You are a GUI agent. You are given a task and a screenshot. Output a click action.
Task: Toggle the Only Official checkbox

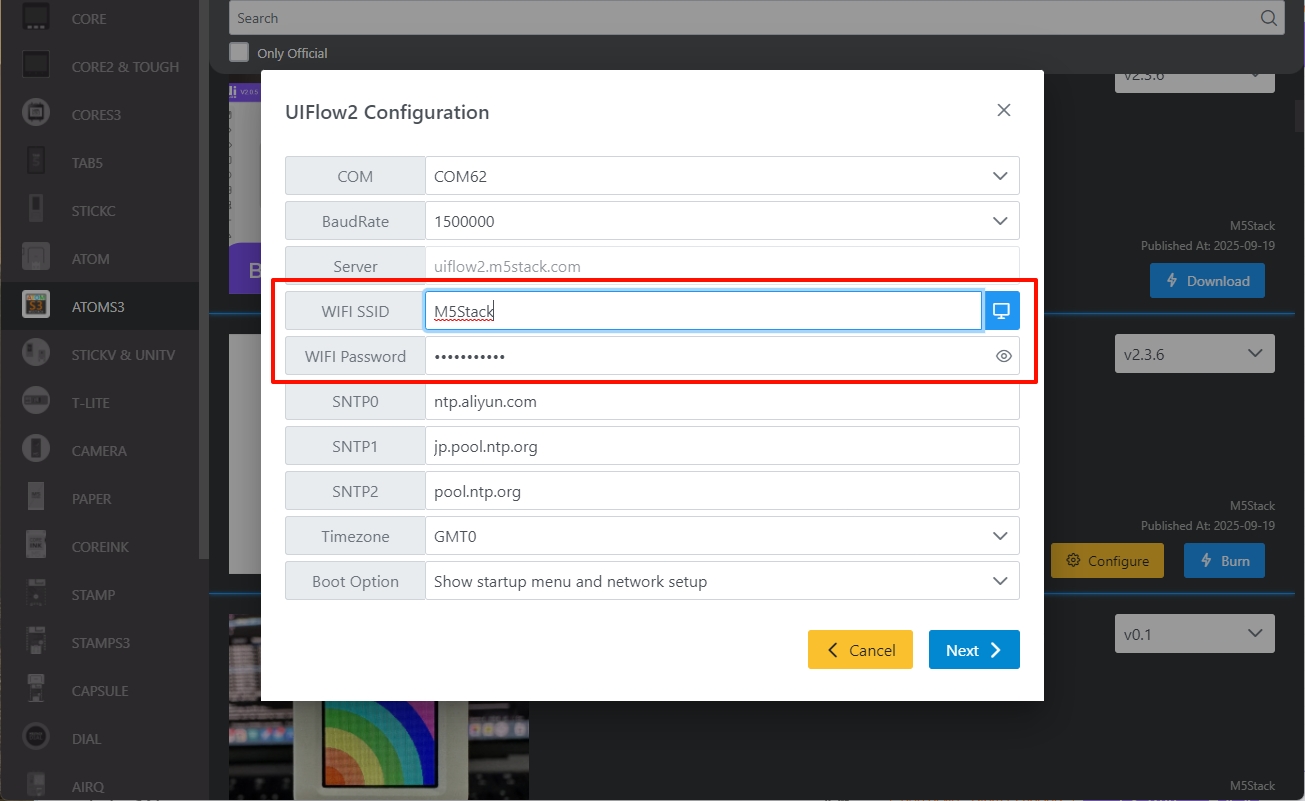[239, 52]
